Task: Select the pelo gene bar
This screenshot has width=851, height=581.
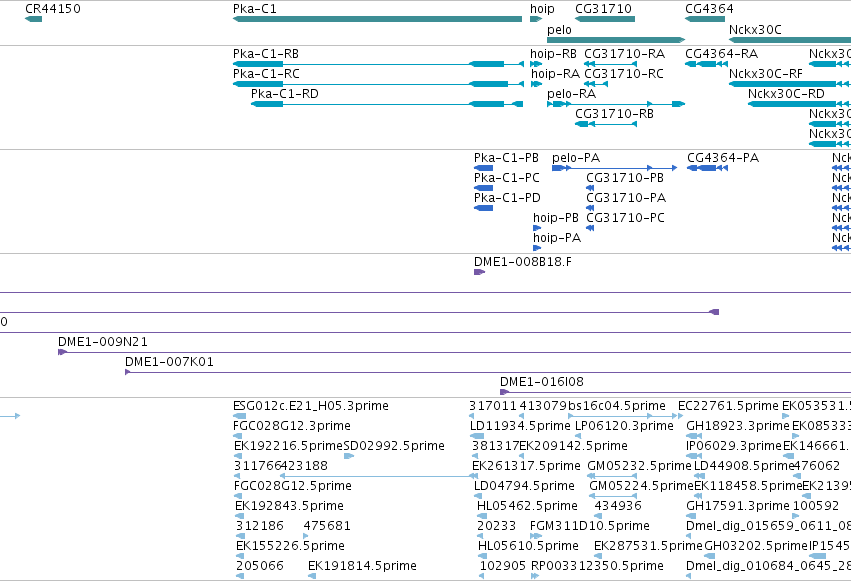Action: tap(616, 40)
